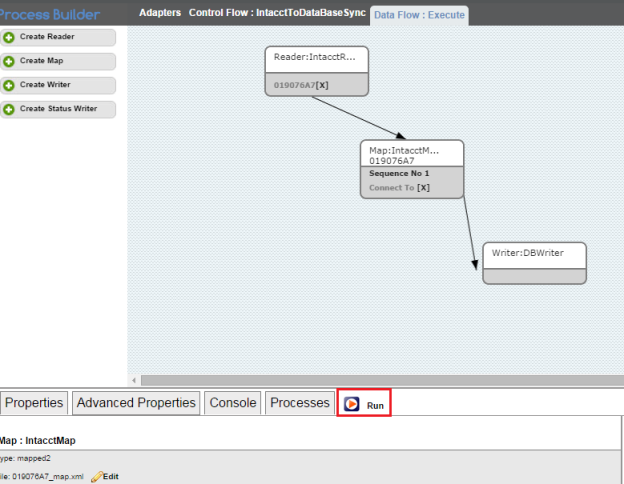Select the Reader:IntacctR... node
The image size is (624, 484).
point(316,58)
